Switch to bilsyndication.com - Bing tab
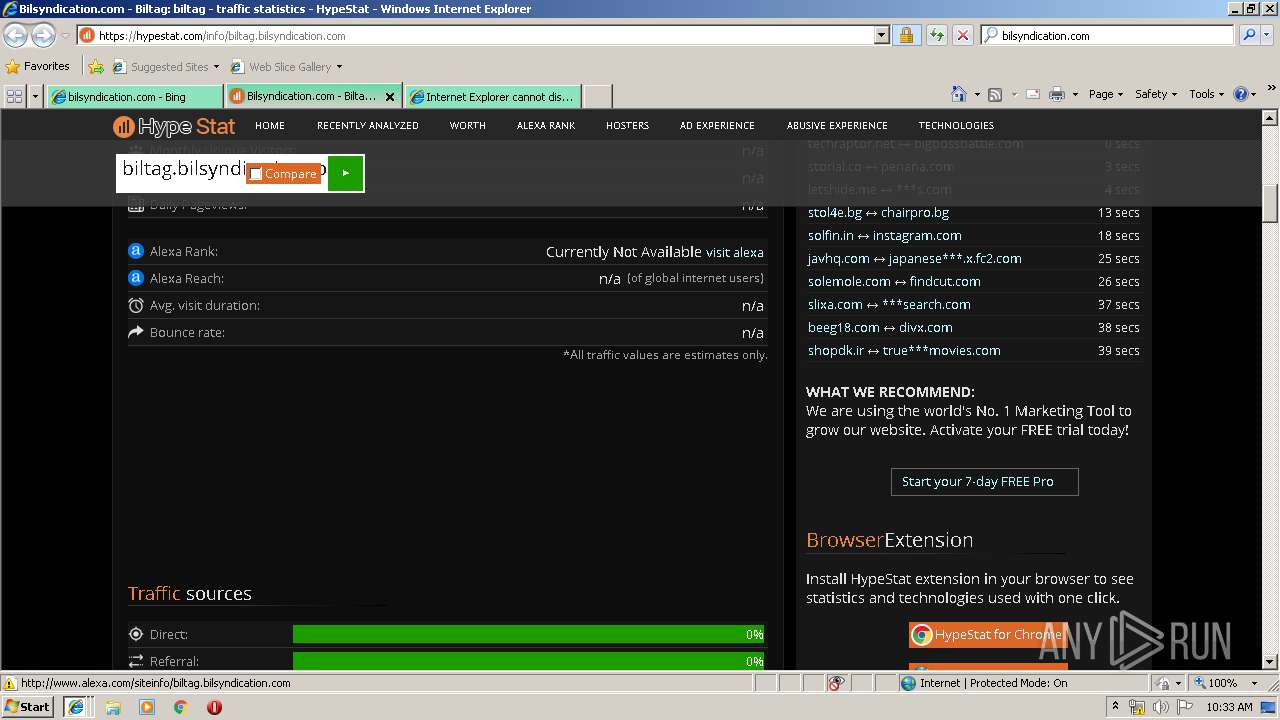This screenshot has width=1280, height=720. pos(134,97)
